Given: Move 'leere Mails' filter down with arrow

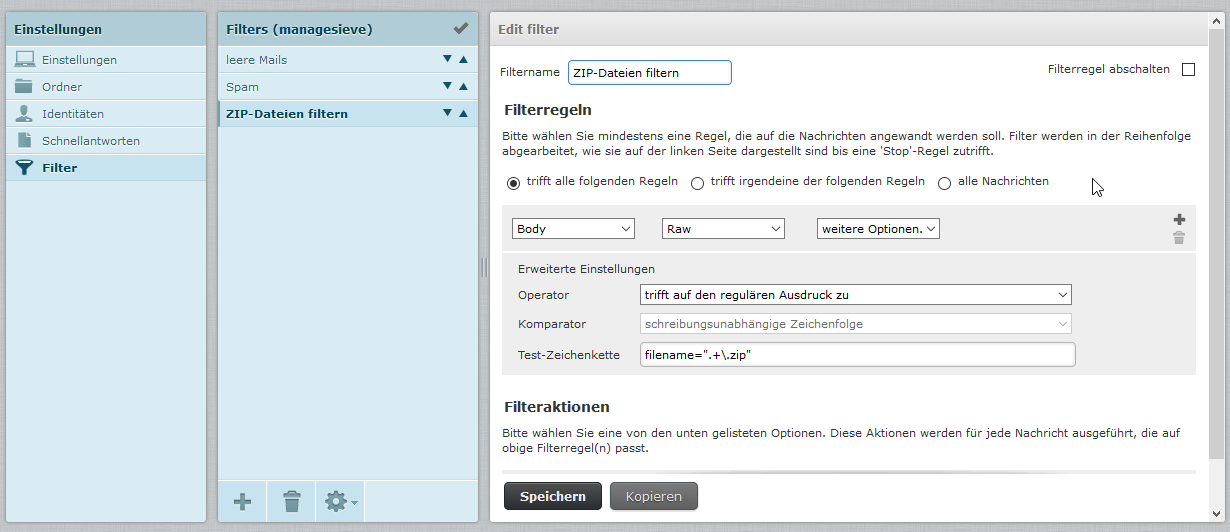Looking at the screenshot, I should 448,60.
